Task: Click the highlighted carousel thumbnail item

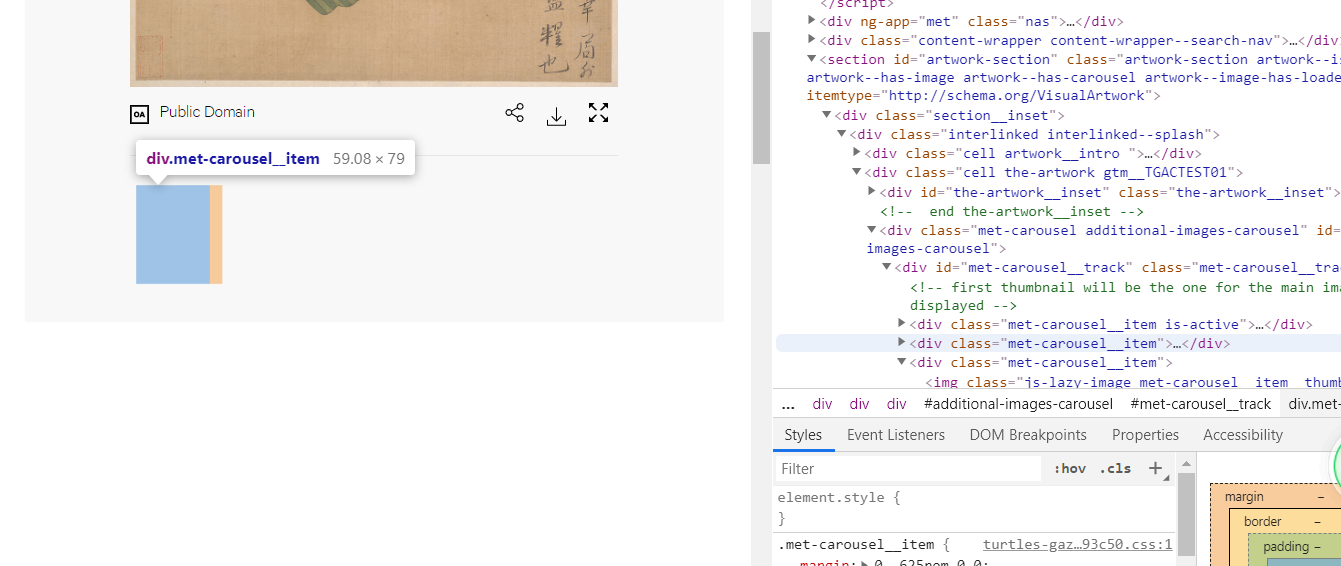Action: pyautogui.click(x=173, y=234)
